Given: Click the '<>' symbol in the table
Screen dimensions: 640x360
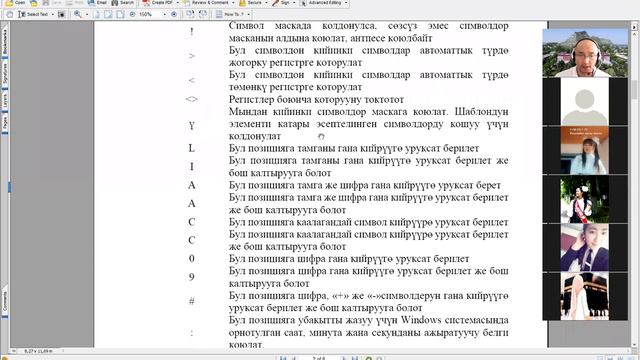Looking at the screenshot, I should click(191, 99).
